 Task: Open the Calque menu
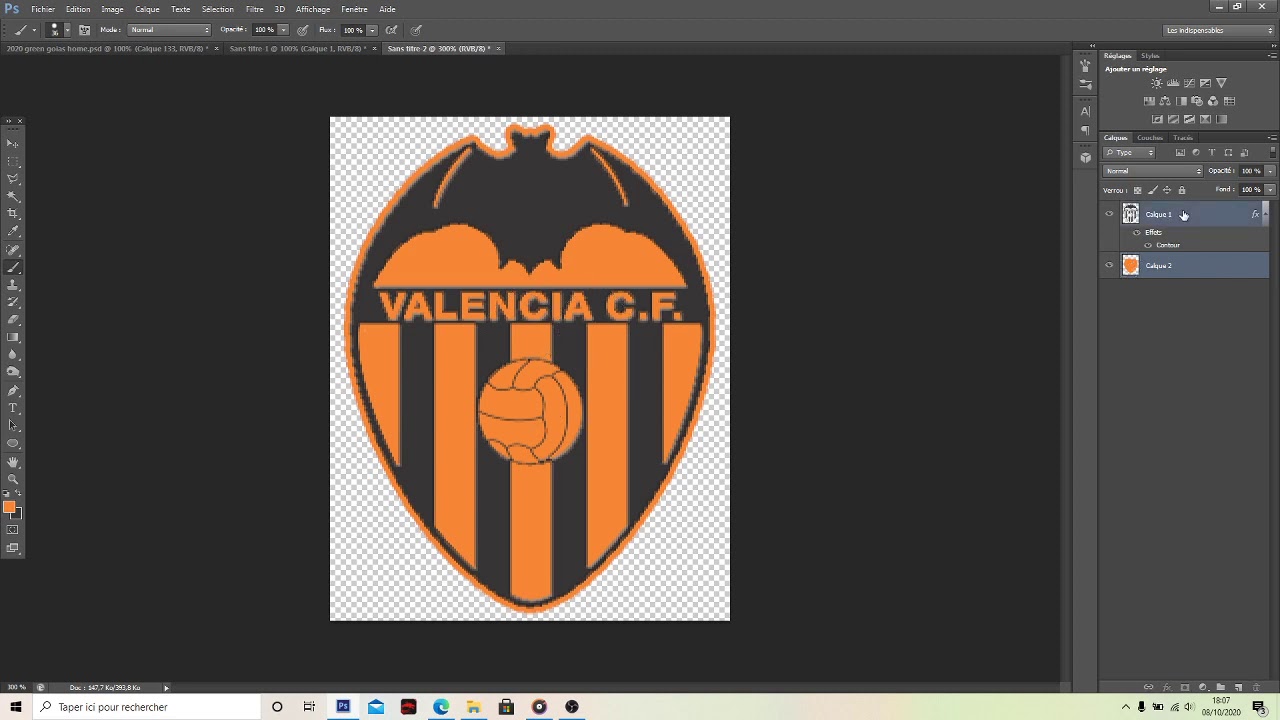pyautogui.click(x=147, y=9)
